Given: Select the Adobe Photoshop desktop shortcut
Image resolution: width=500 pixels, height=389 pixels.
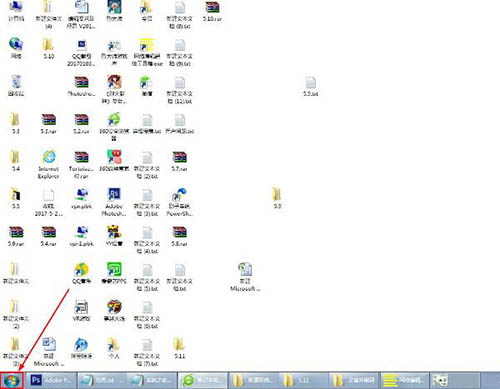Looking at the screenshot, I should [x=114, y=202].
